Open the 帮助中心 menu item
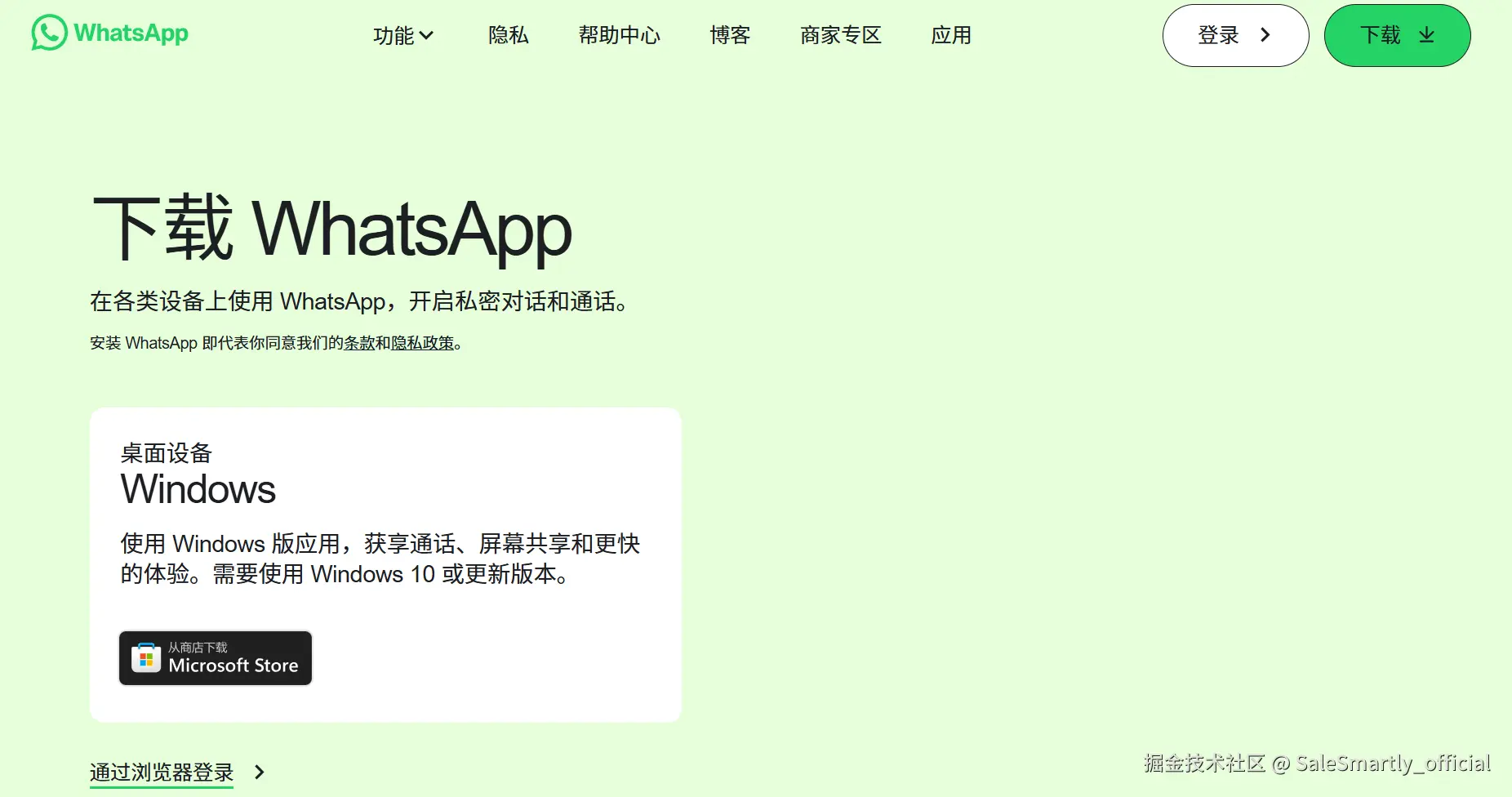 click(620, 35)
